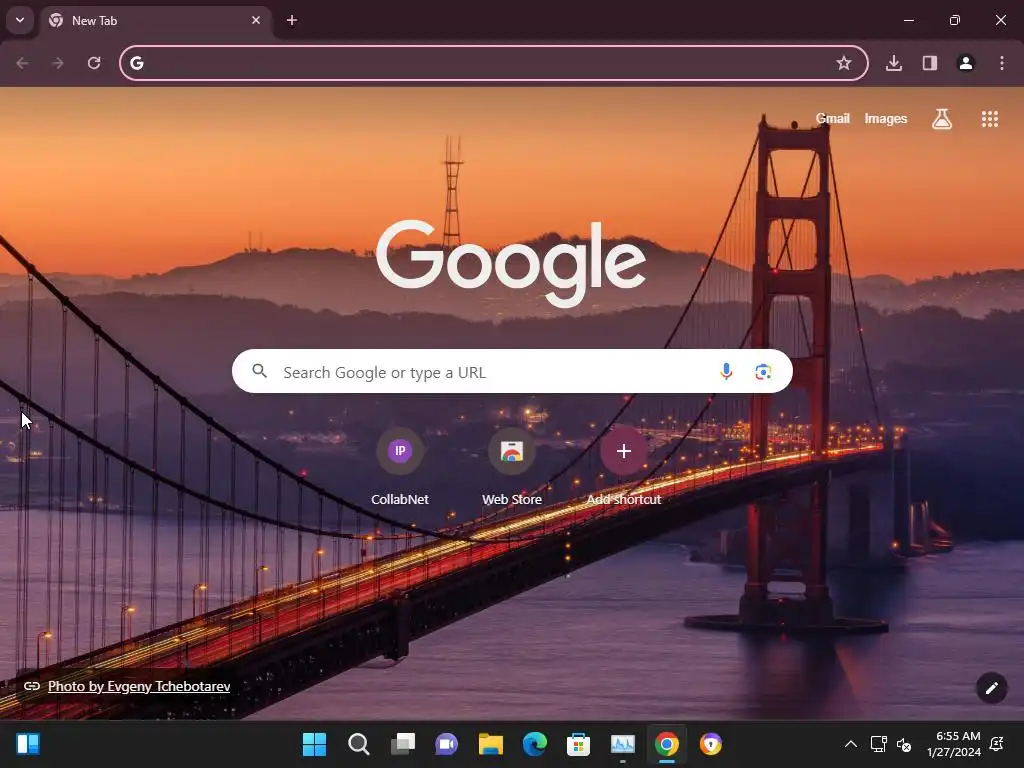Image resolution: width=1024 pixels, height=768 pixels.
Task: Click the Google logo
Action: 511,263
